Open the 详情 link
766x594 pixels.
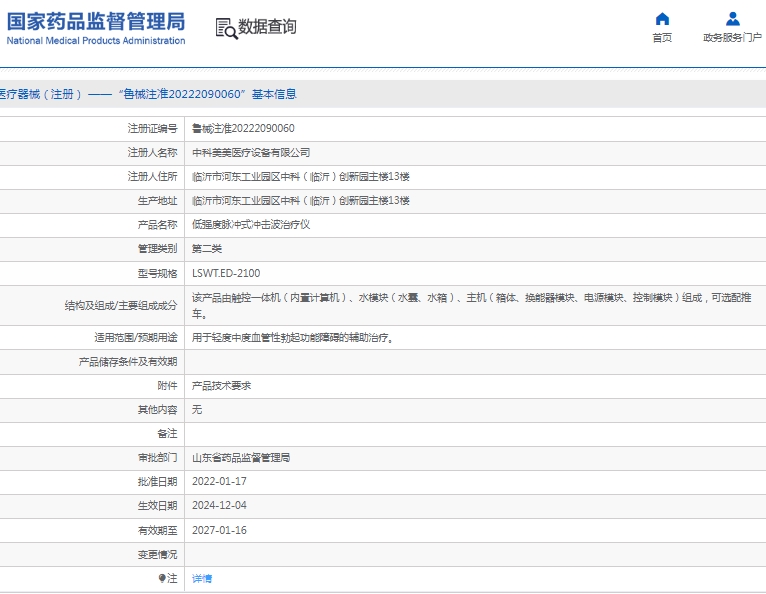[x=202, y=579]
